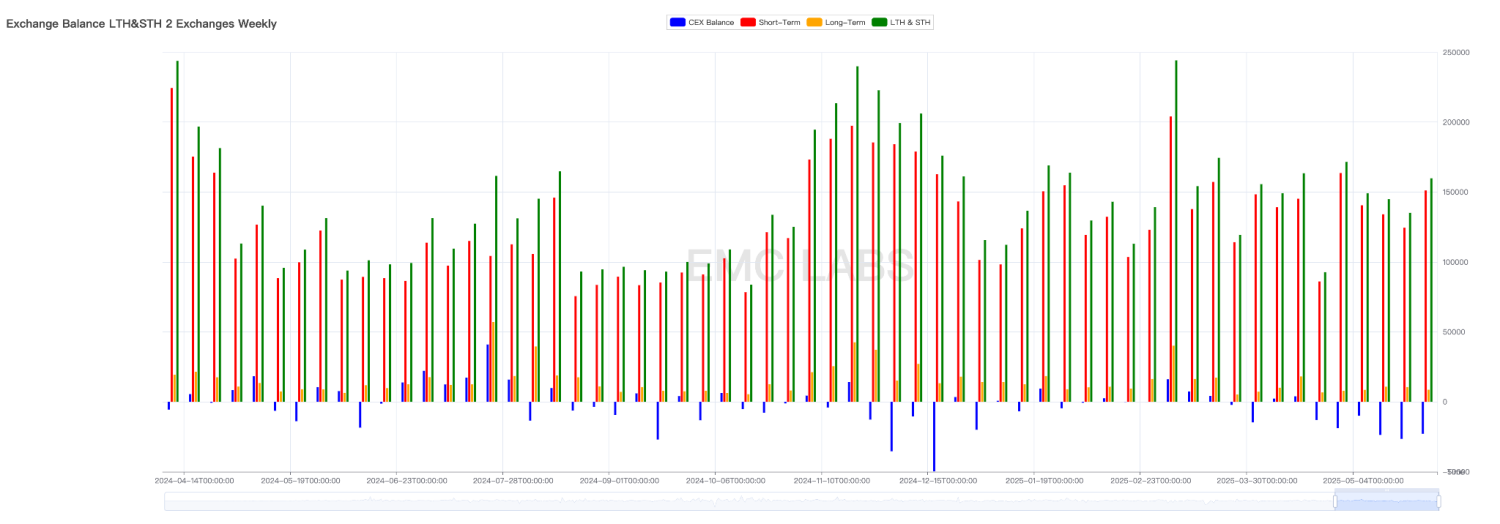Image resolution: width=1500 pixels, height=524 pixels.
Task: Click the tallest orange Long-Term bar
Action: (x=492, y=362)
